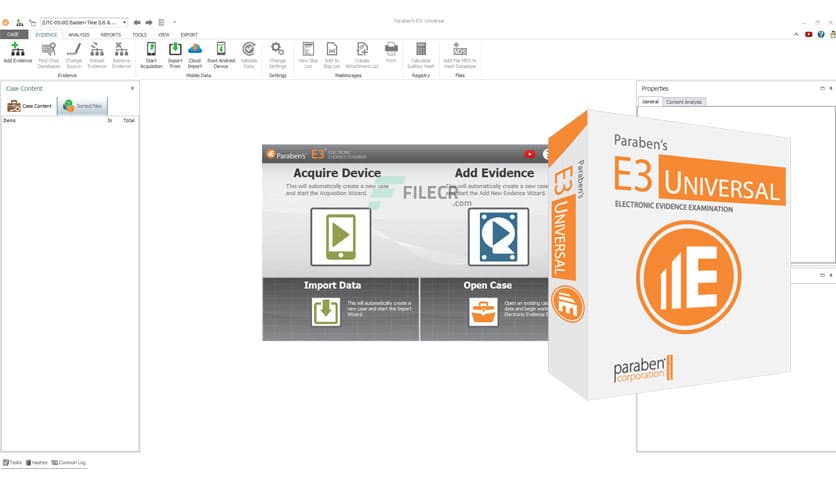Click the Add Evidence disk thumbnail

click(499, 237)
